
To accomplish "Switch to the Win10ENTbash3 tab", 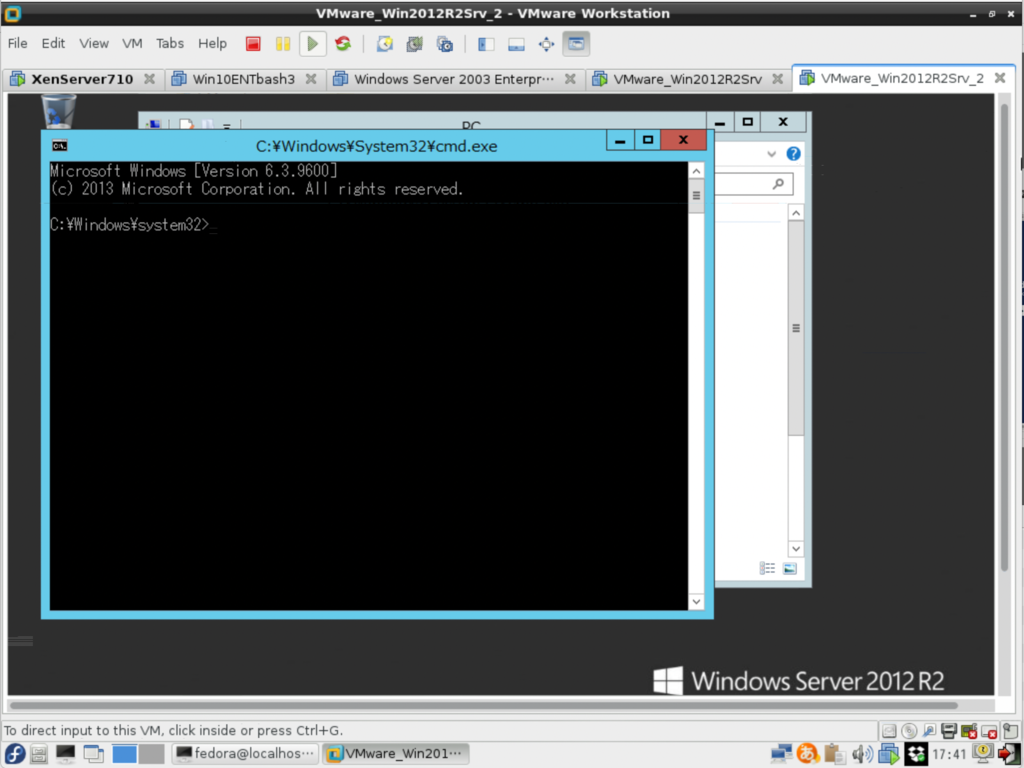I will 244,79.
